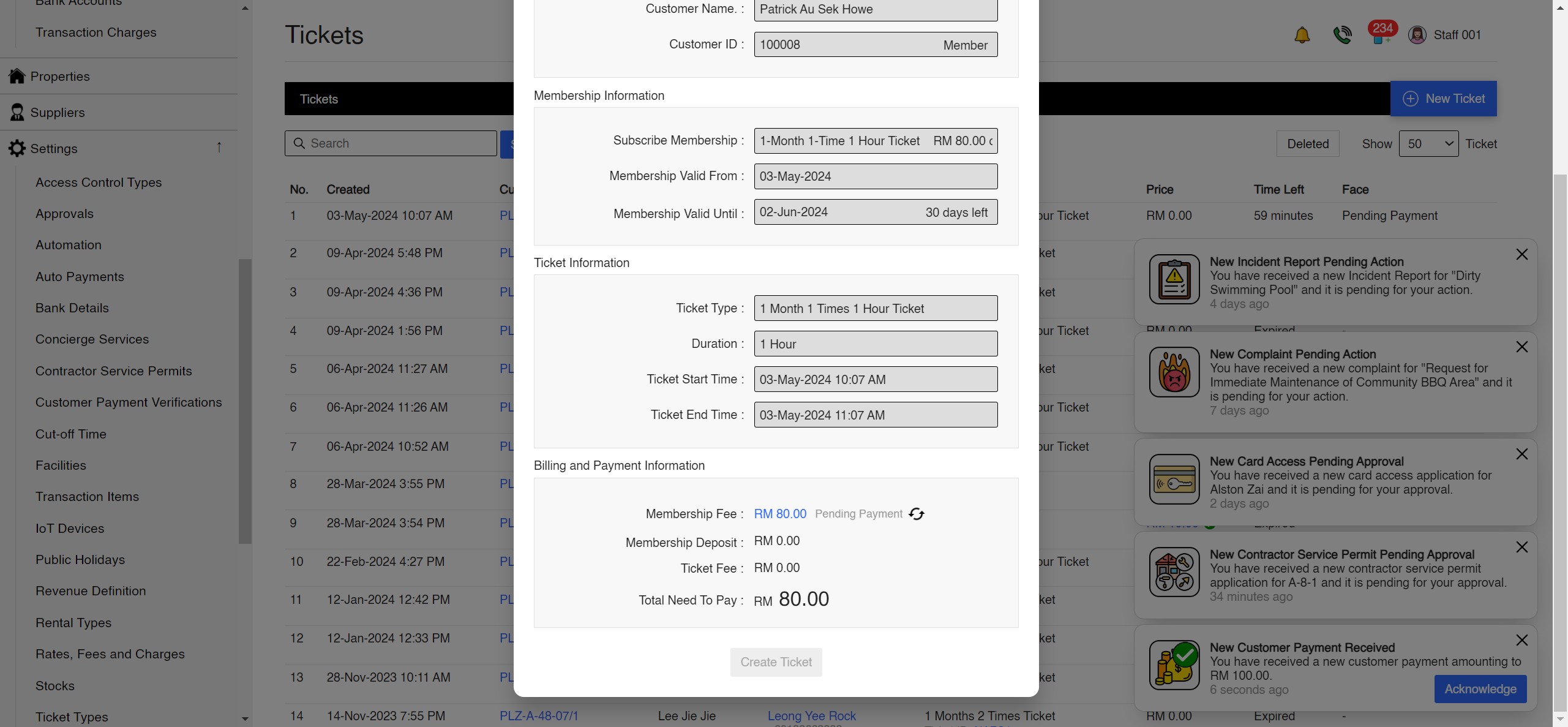Open the notifications bell icon
This screenshot has width=1568, height=727.
(x=1302, y=35)
